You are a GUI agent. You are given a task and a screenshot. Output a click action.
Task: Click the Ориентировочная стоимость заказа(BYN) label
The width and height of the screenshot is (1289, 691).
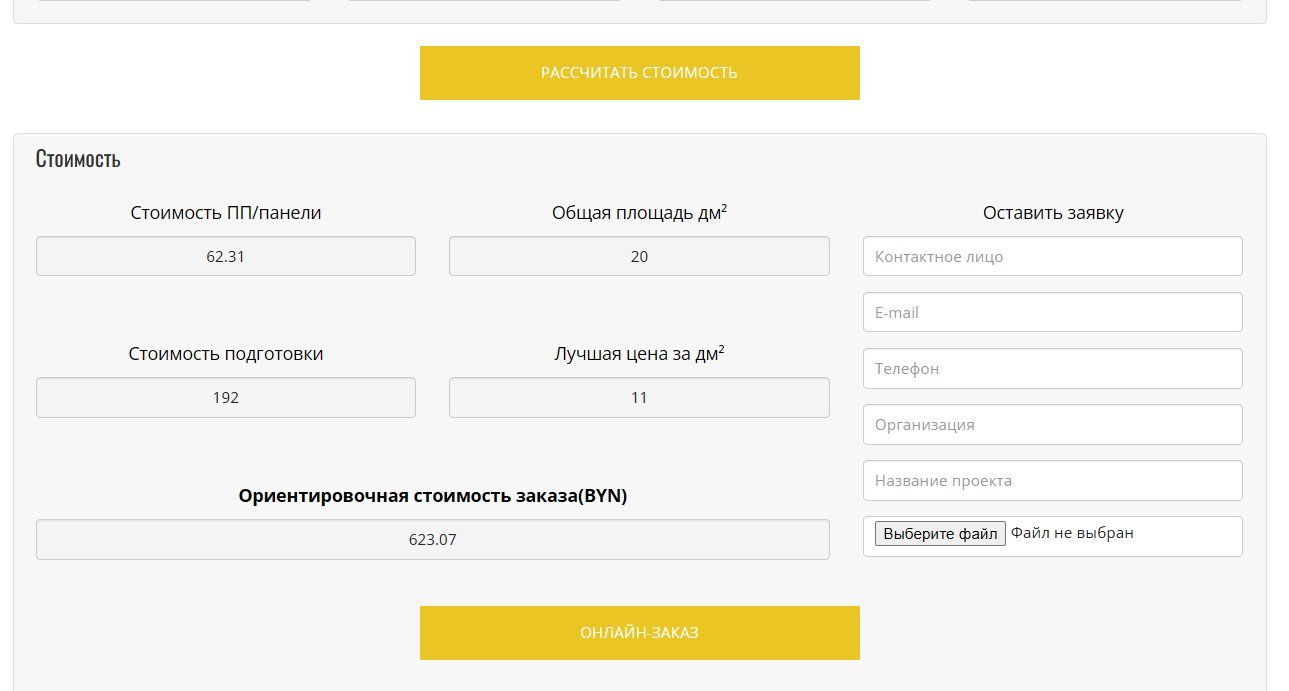coord(432,497)
